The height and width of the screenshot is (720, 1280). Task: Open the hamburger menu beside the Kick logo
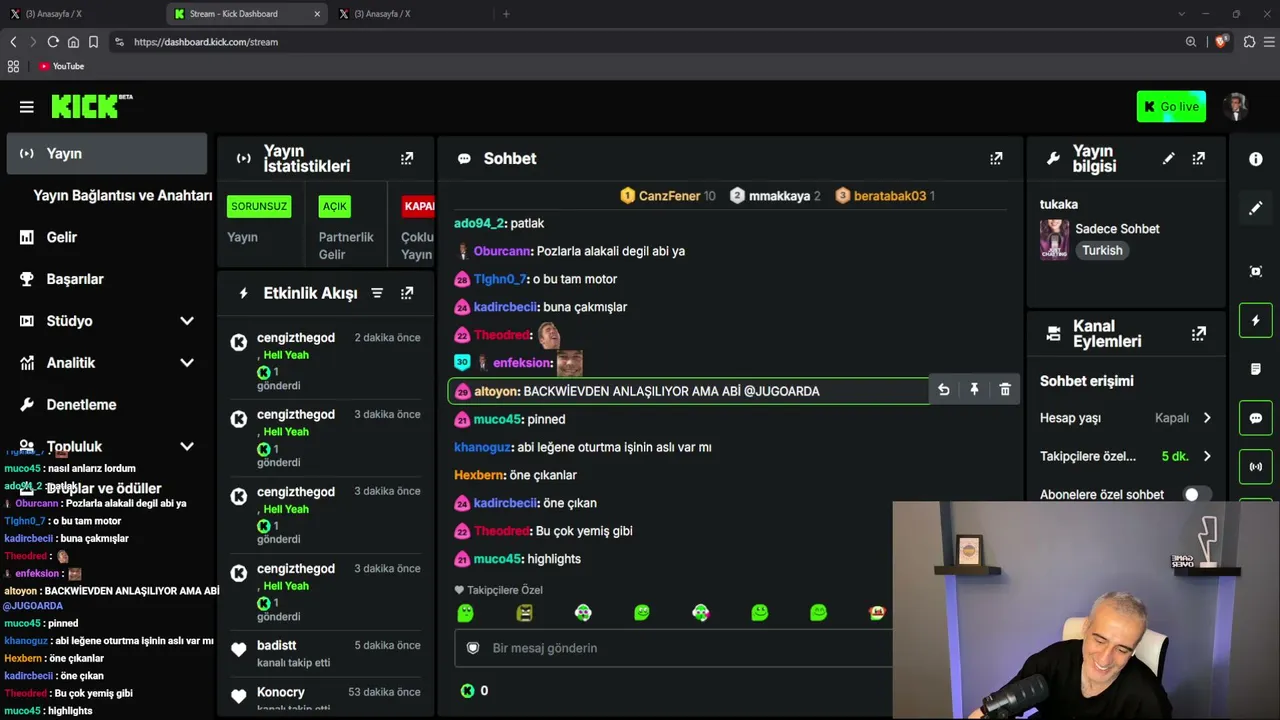click(x=27, y=107)
